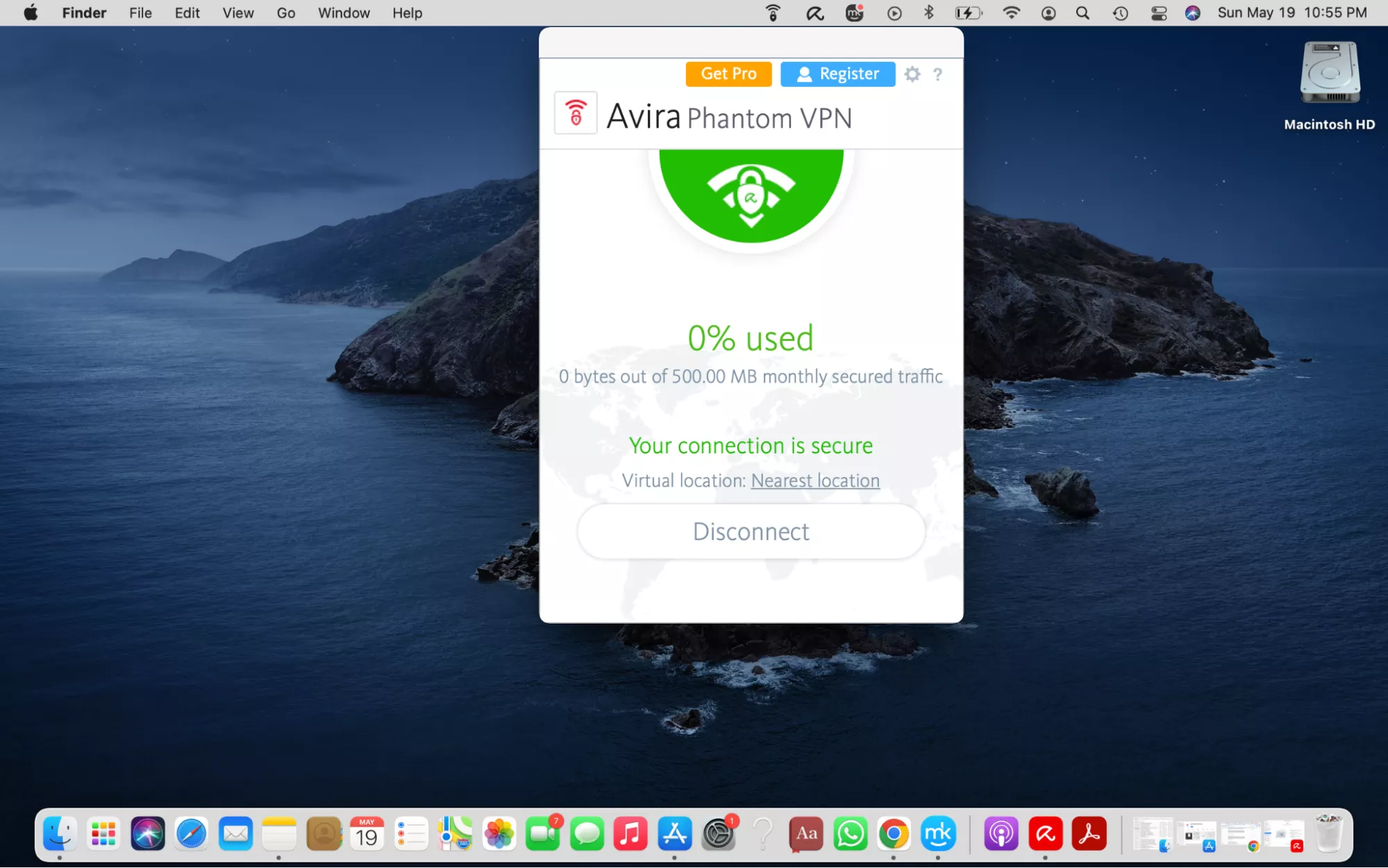Open Music from the Dock

click(x=630, y=834)
